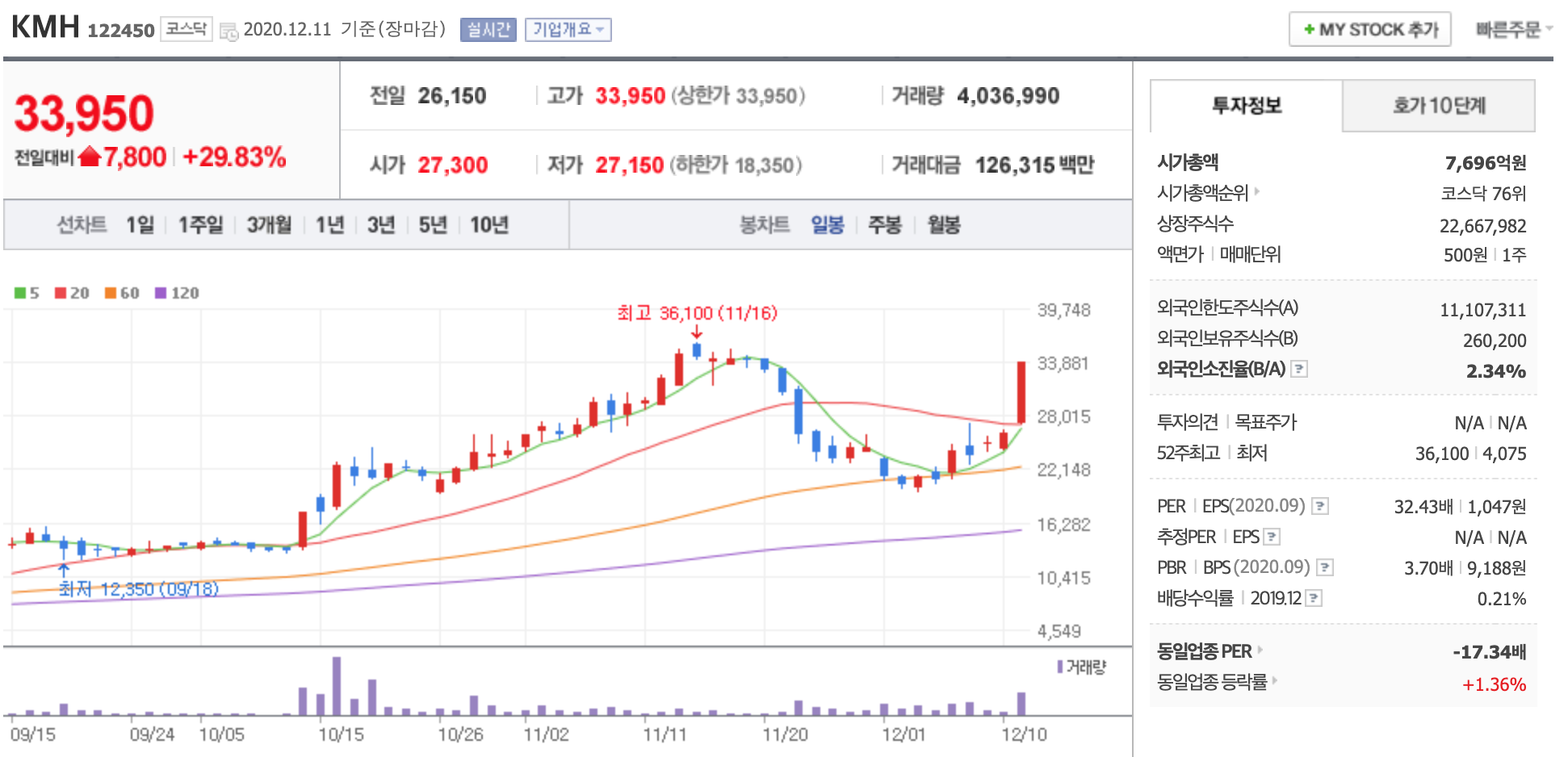Click the MY STOCK 추가 button
This screenshot has height=757, width=1568.
coord(1370,29)
